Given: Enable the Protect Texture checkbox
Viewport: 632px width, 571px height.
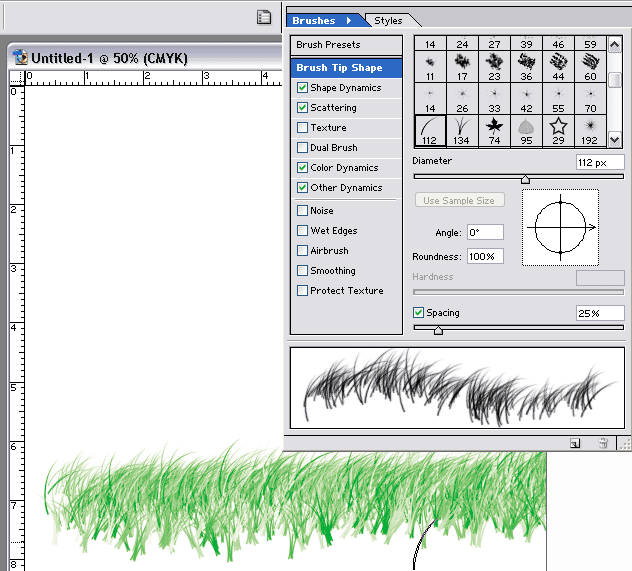Looking at the screenshot, I should point(302,291).
